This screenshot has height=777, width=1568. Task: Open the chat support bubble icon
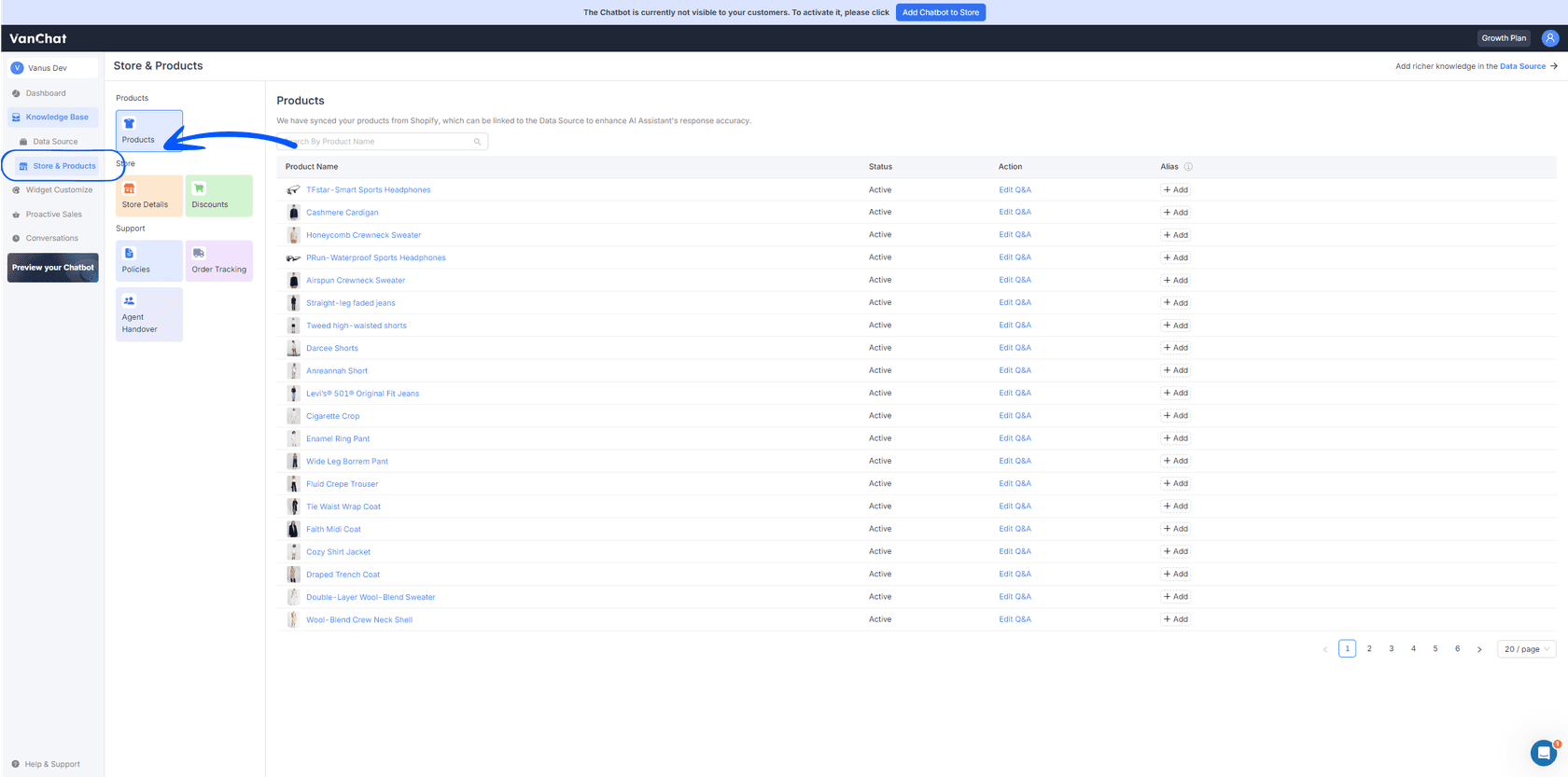pos(1544,752)
